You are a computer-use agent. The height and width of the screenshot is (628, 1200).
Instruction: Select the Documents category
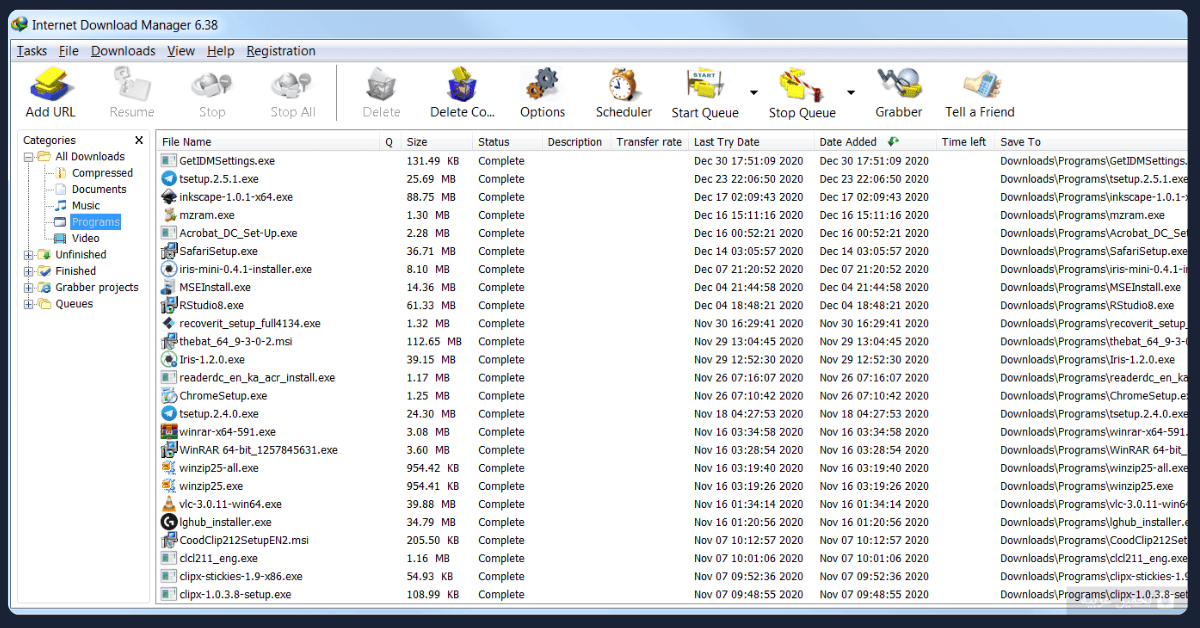pyautogui.click(x=99, y=189)
